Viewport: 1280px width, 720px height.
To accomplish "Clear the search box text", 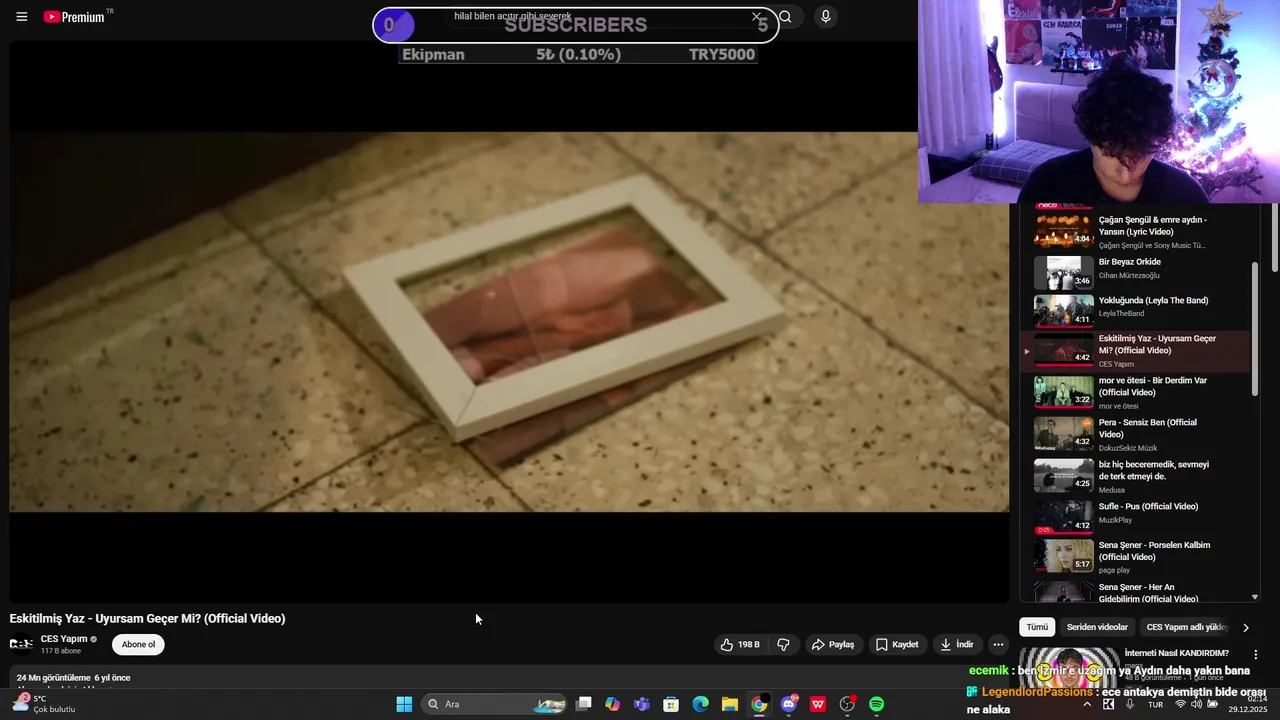I will tap(756, 17).
